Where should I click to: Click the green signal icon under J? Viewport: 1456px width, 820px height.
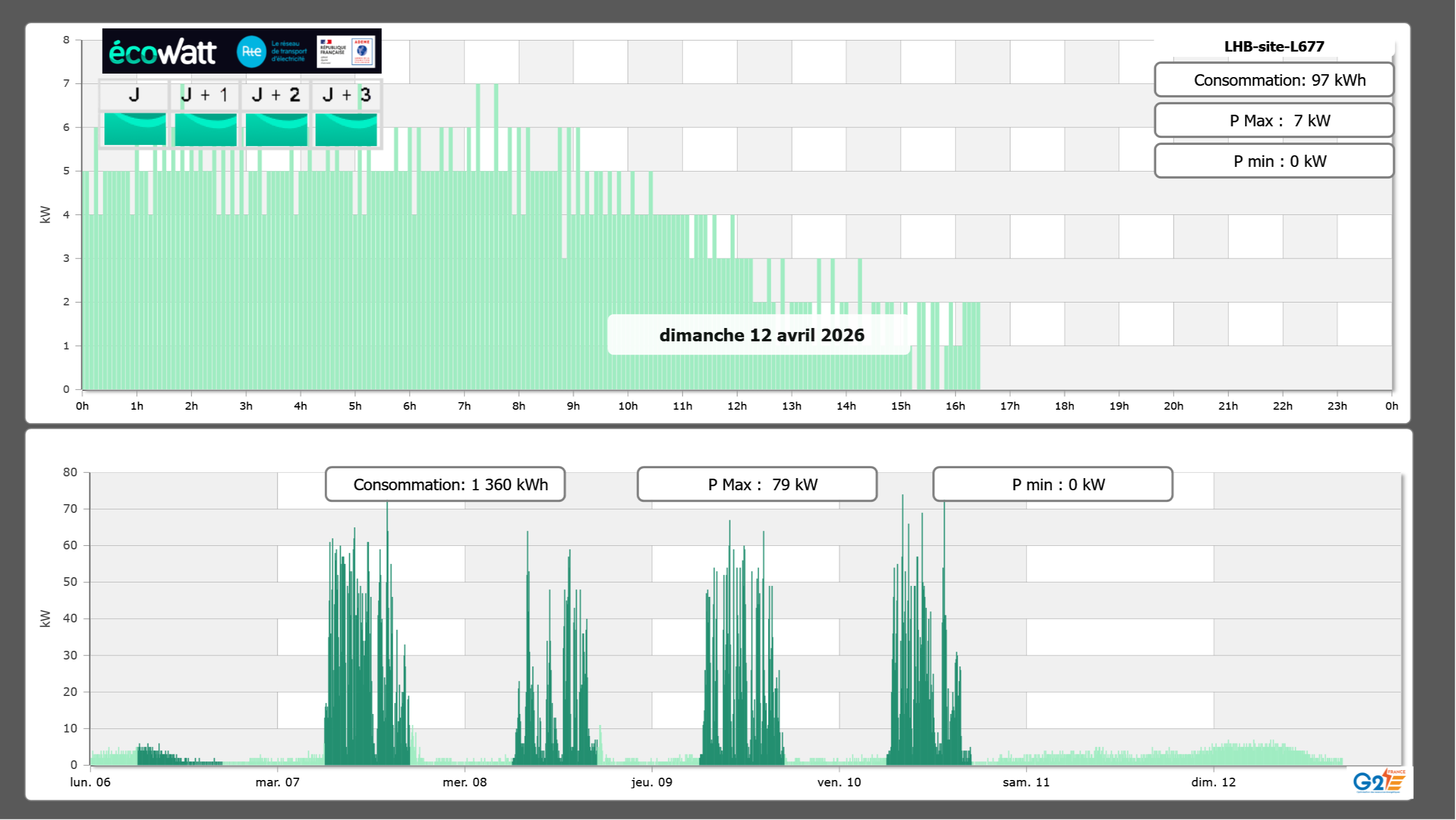click(135, 129)
